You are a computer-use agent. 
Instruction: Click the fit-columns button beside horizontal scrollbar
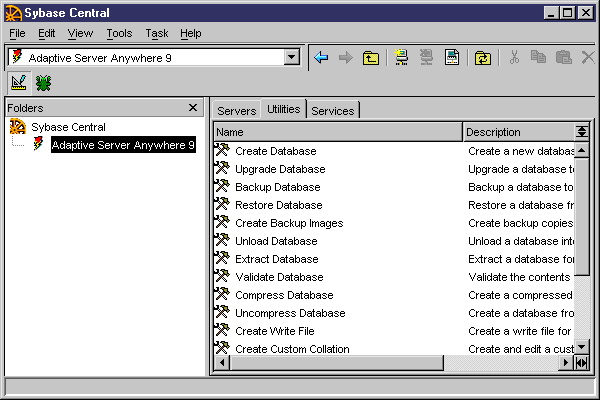582,362
